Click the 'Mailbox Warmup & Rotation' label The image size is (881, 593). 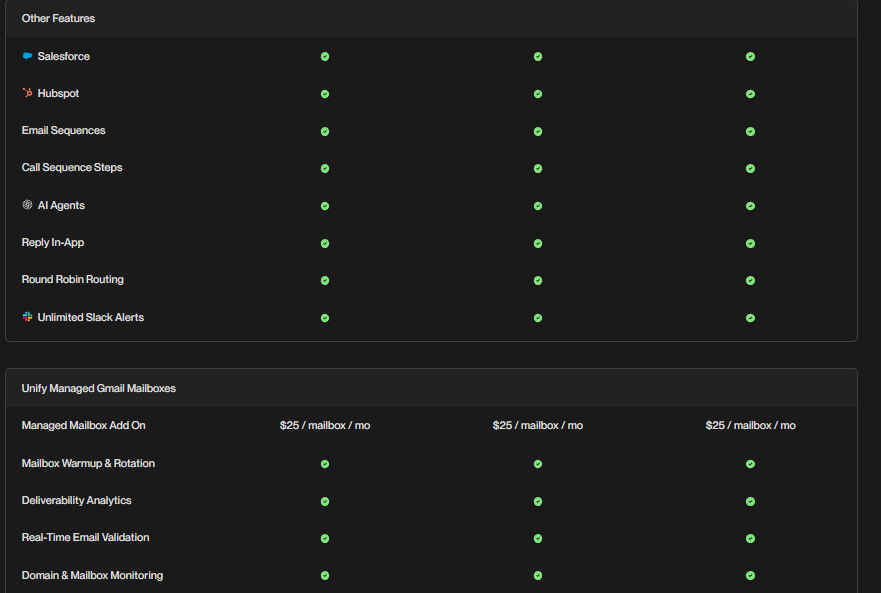tap(88, 463)
